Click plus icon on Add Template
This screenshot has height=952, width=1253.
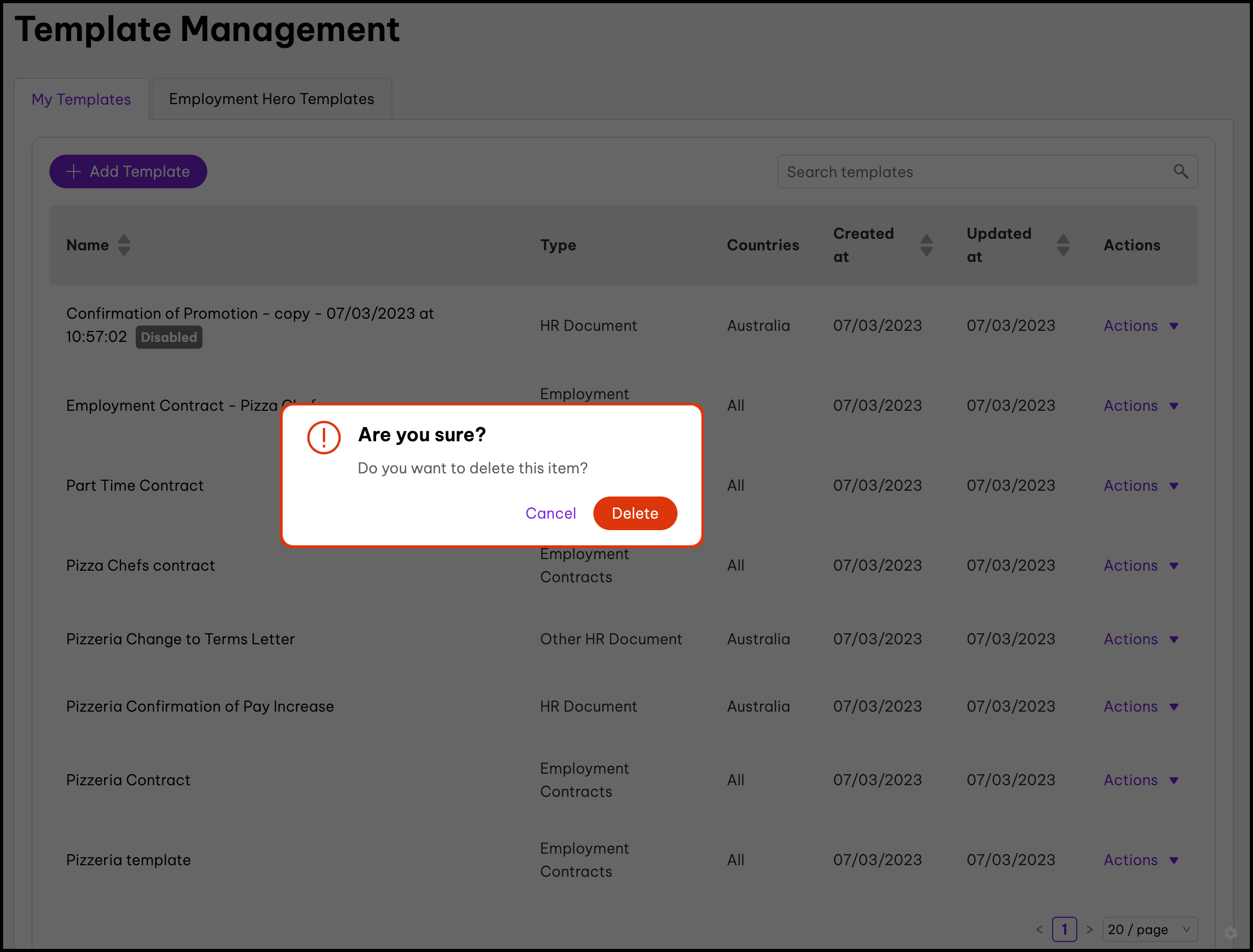tap(74, 171)
